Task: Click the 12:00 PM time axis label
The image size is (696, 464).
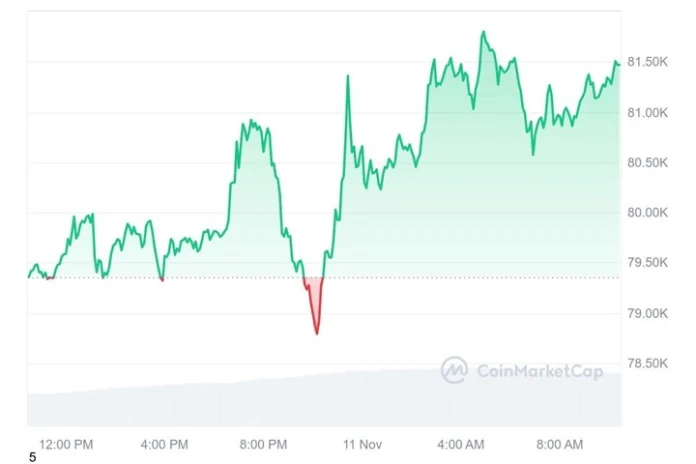Action: pos(66,443)
